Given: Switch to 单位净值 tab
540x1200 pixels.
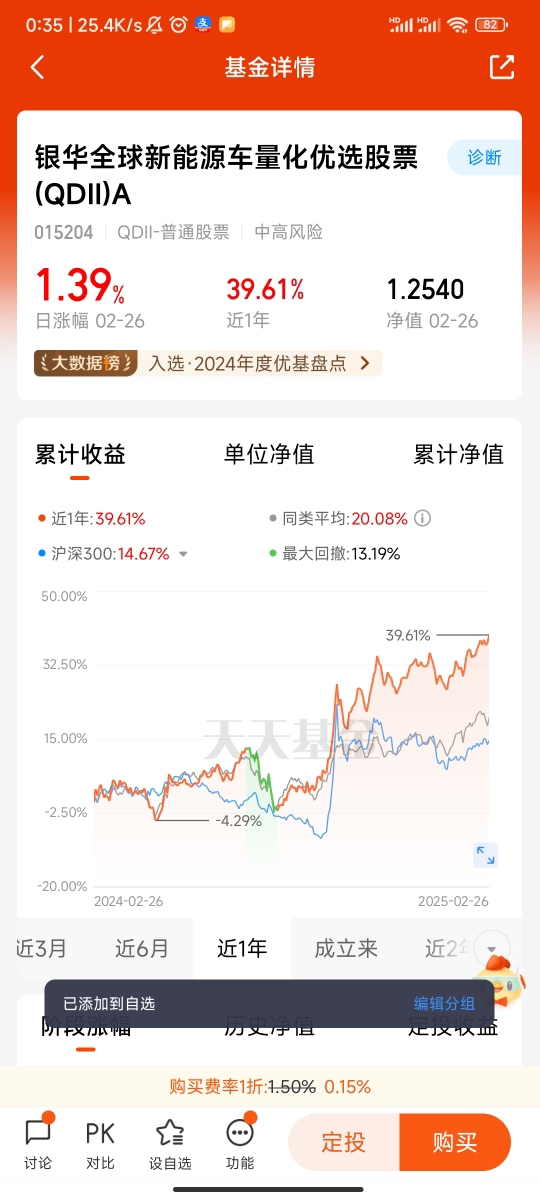Looking at the screenshot, I should pos(269,454).
